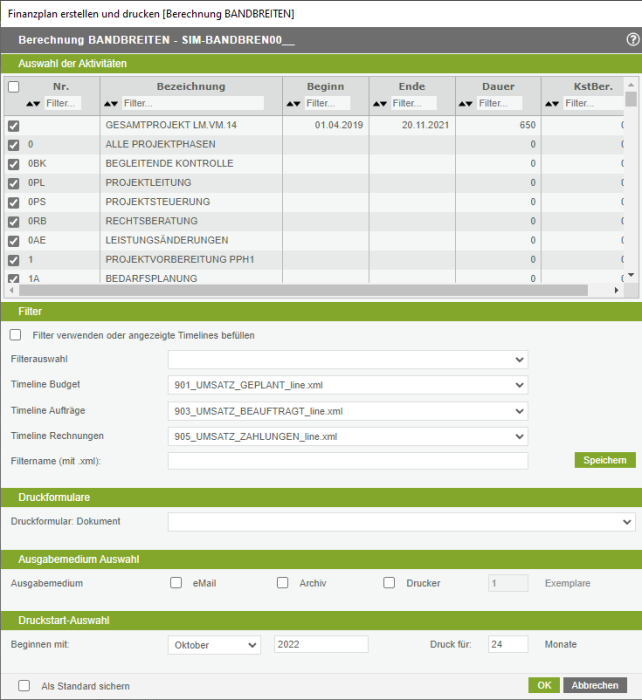This screenshot has height=700, width=642.
Task: Cancel dialog with Abbrechen button
Action: coord(599,686)
